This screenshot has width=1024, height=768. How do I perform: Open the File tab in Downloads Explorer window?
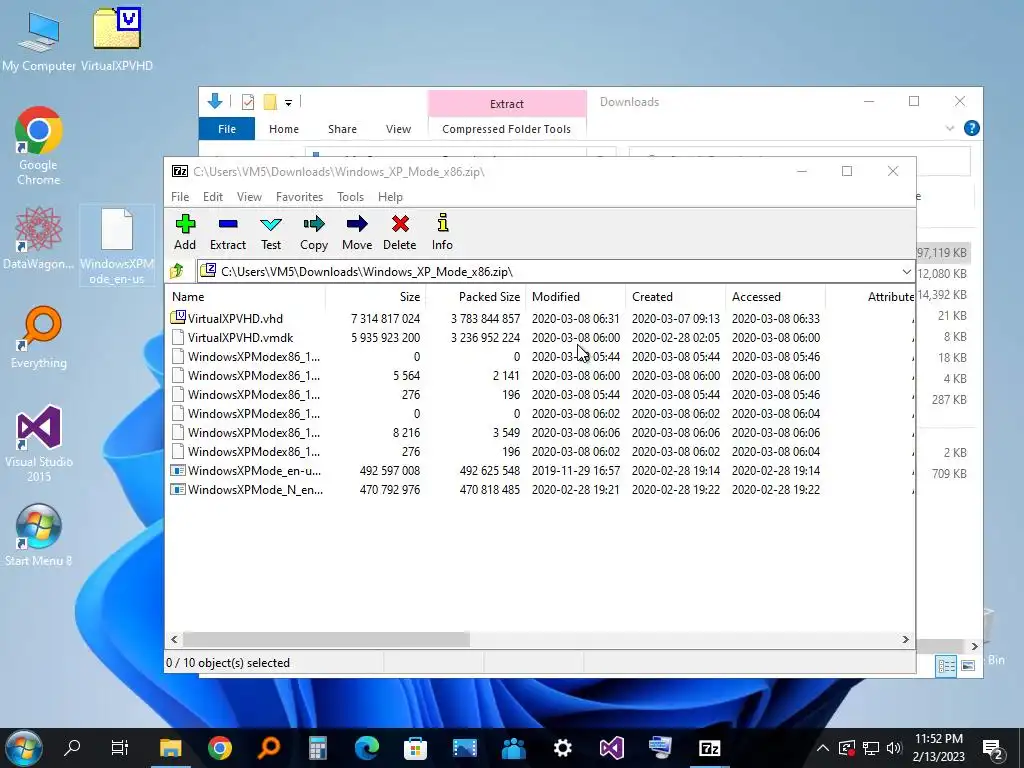pyautogui.click(x=227, y=129)
